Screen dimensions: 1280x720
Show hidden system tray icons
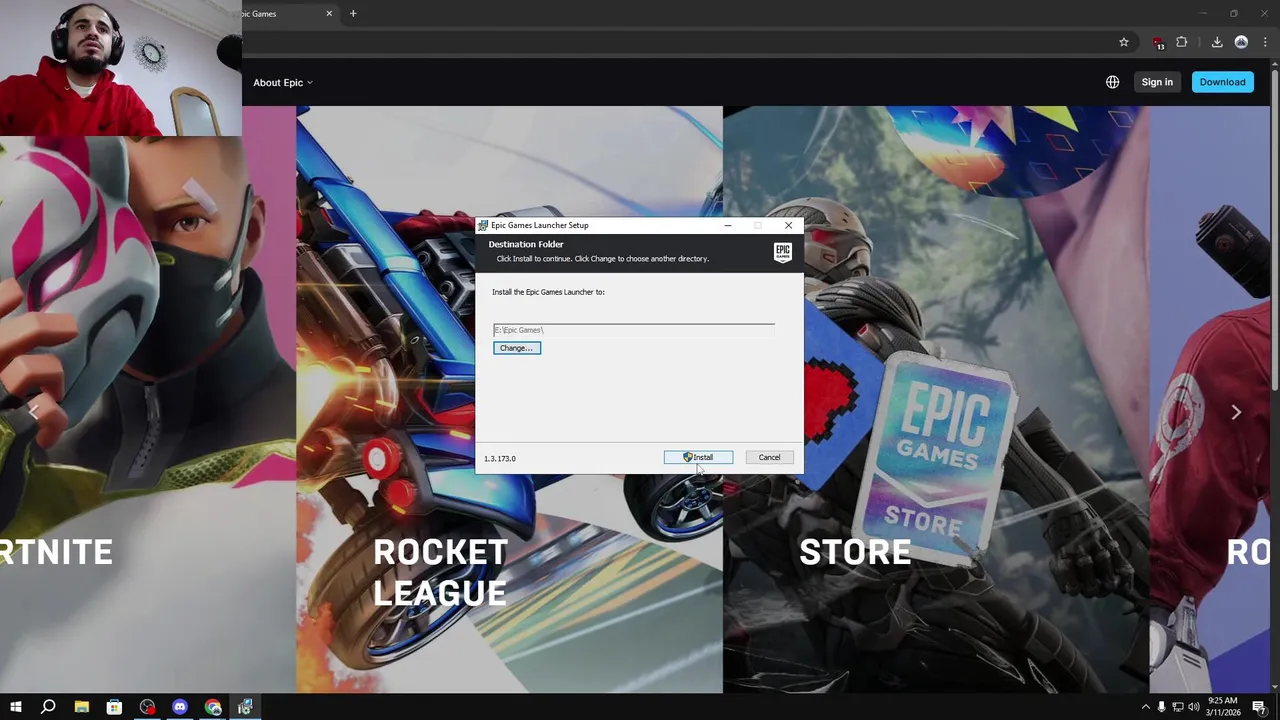click(1145, 707)
